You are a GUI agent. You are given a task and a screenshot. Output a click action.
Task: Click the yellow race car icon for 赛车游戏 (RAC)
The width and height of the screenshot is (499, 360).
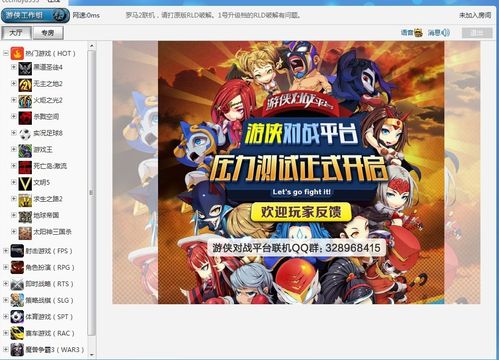pos(17,333)
